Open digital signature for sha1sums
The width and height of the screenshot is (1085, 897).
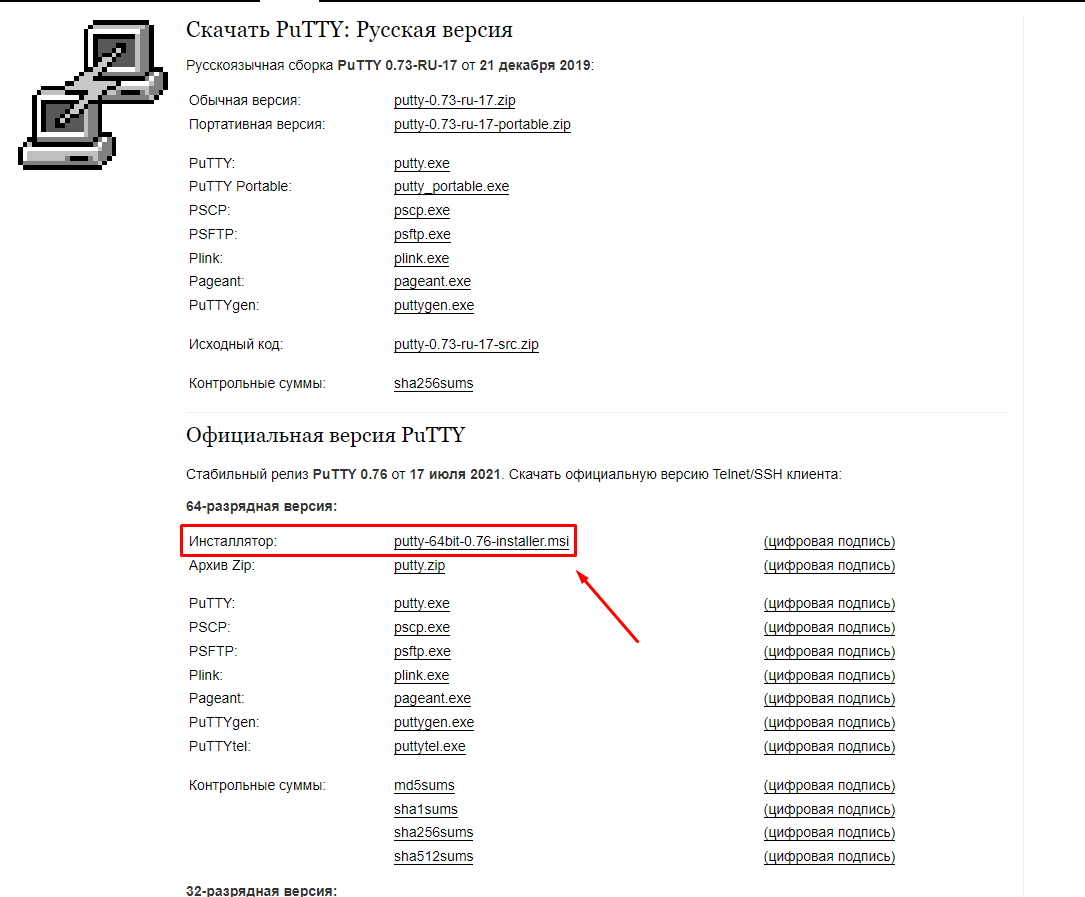click(x=829, y=810)
